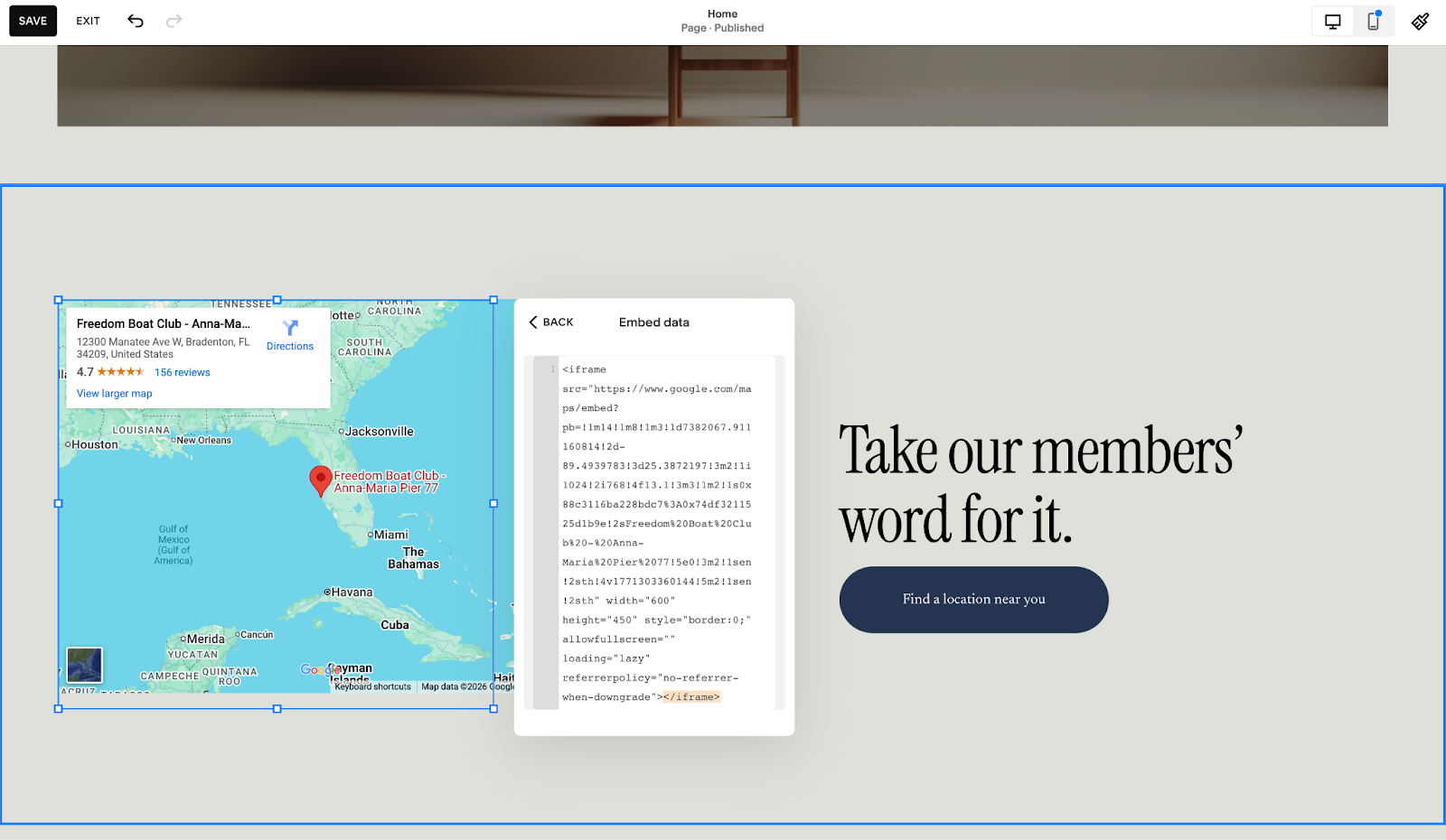Click the 'Cancún' label on the map

(x=257, y=635)
